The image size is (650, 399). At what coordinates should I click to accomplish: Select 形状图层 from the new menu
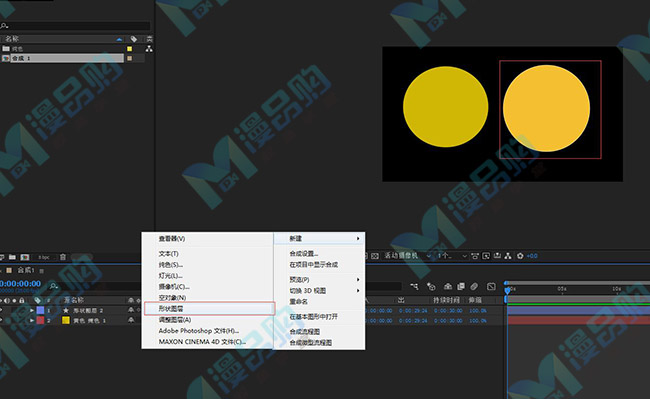209,309
